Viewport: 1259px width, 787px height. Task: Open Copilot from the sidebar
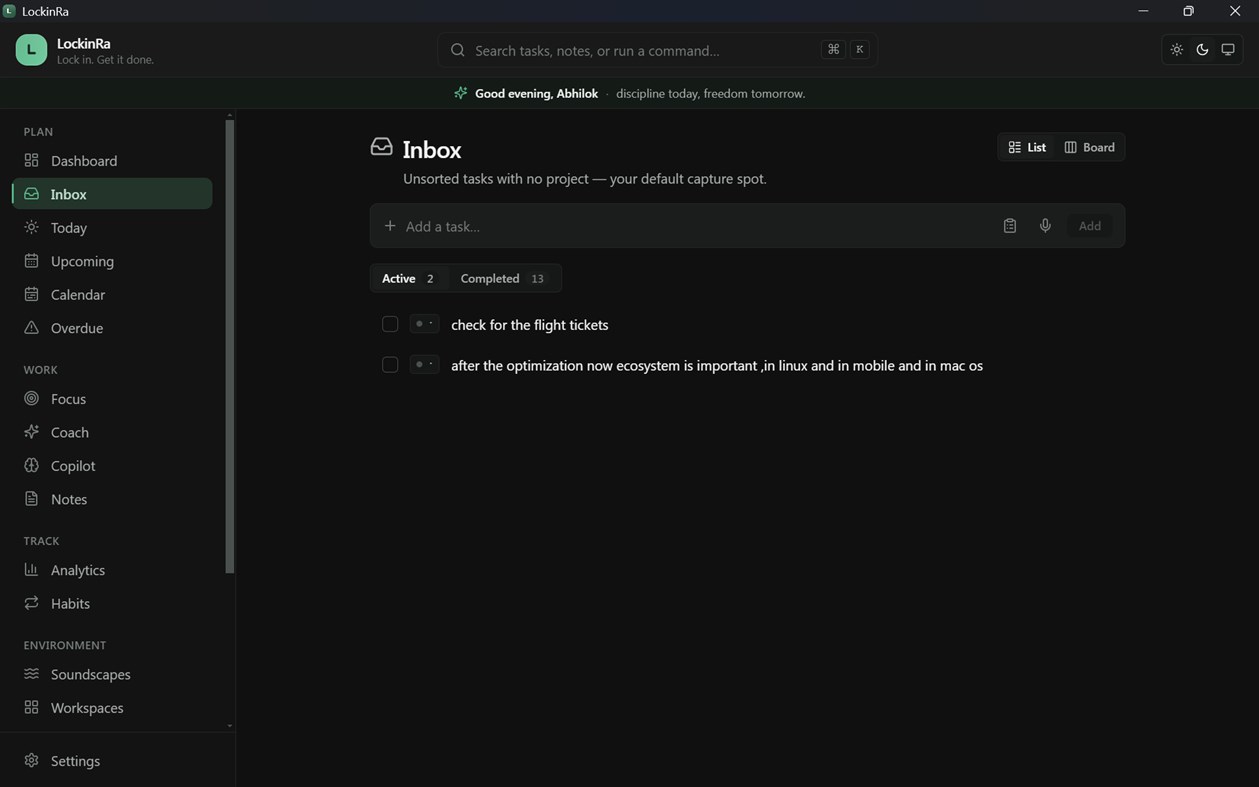[112, 465]
